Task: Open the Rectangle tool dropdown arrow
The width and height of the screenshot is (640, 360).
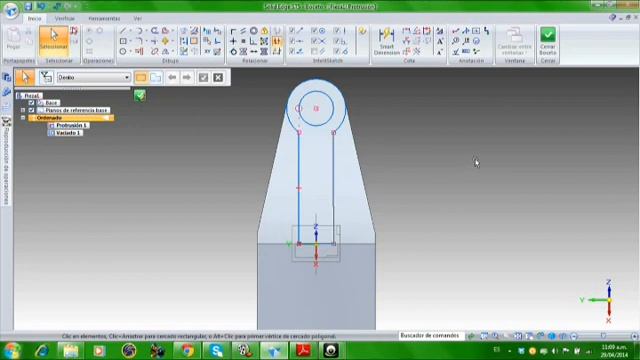Action: 130,41
